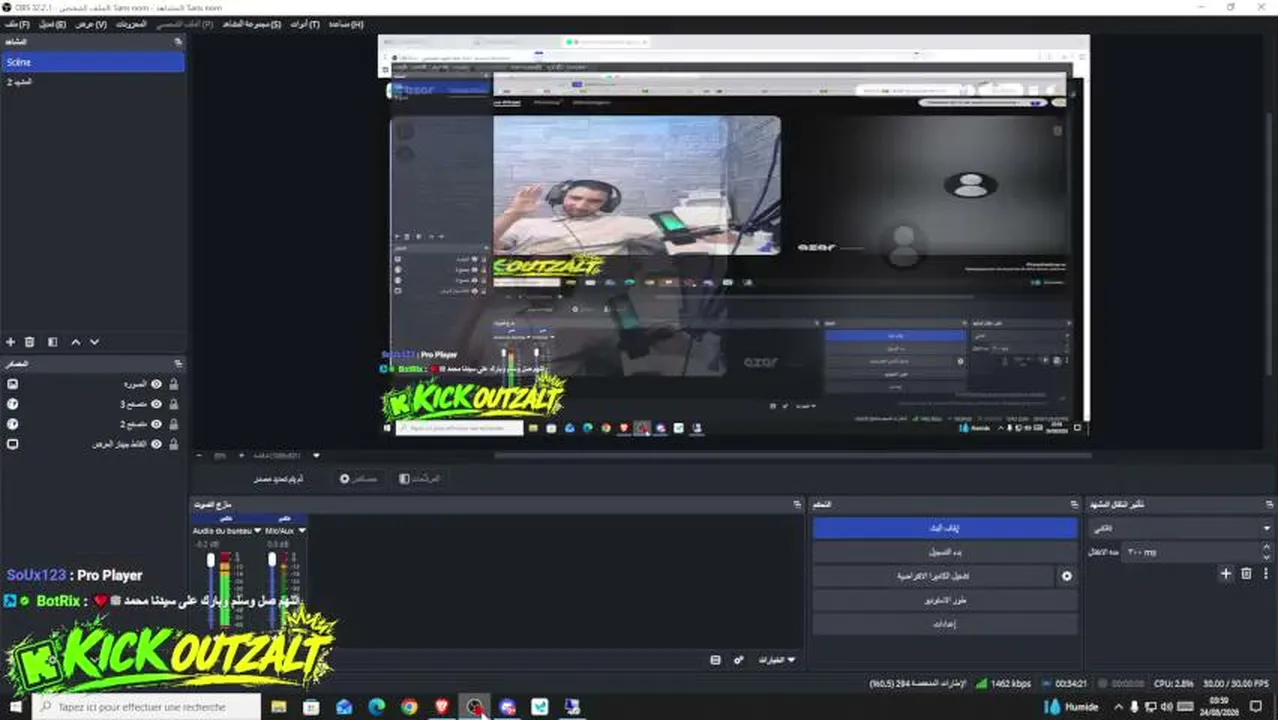
Task: Toggle lock on the متصفح 2 source
Action: point(174,424)
